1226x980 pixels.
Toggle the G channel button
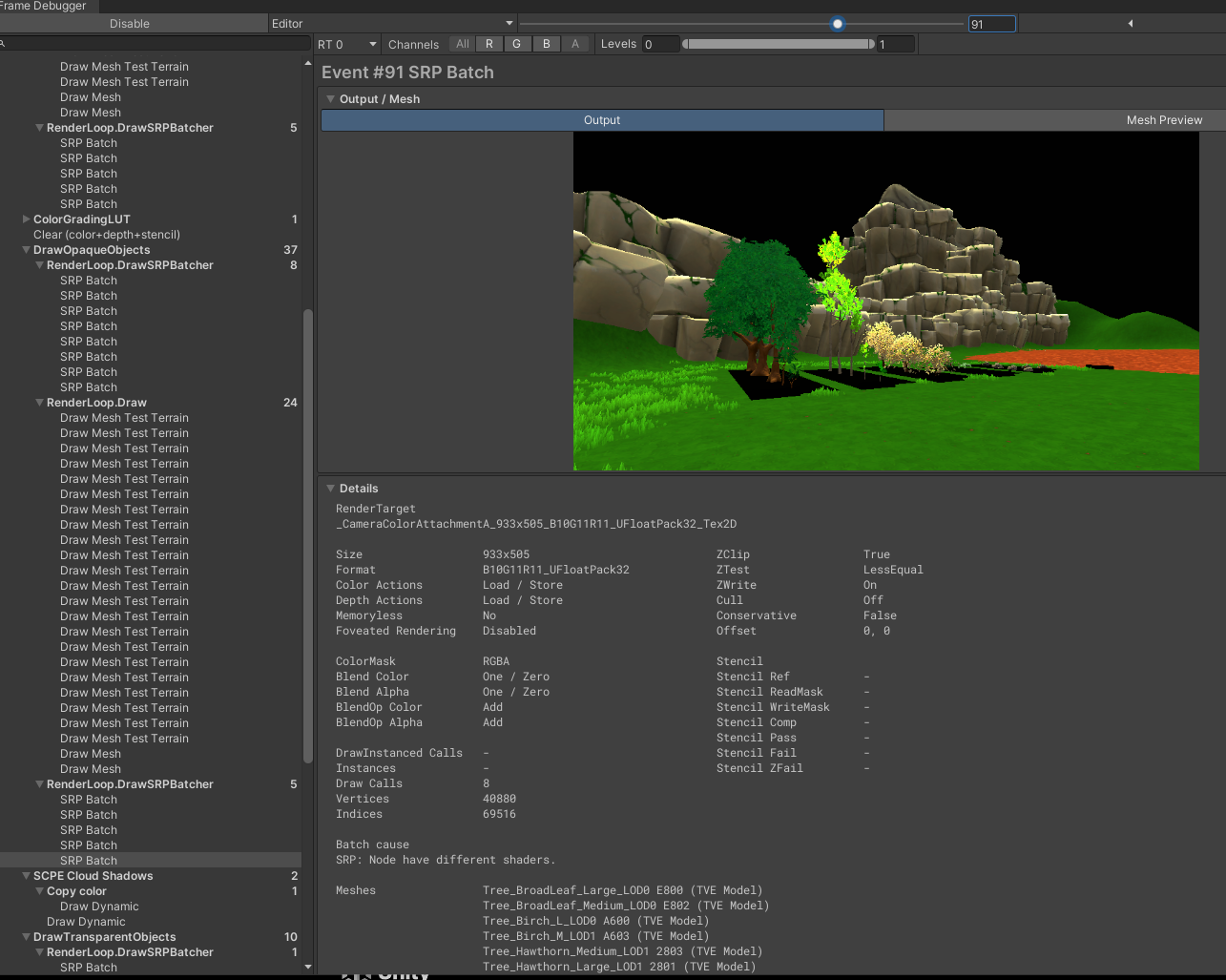(x=517, y=44)
